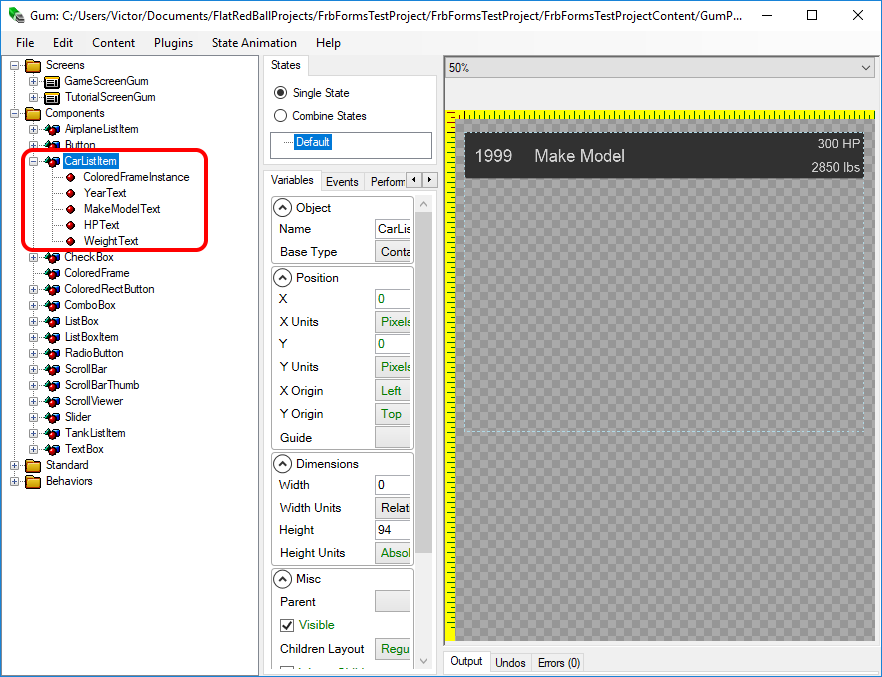Open the Plugins menu
The width and height of the screenshot is (882, 677).
point(173,43)
